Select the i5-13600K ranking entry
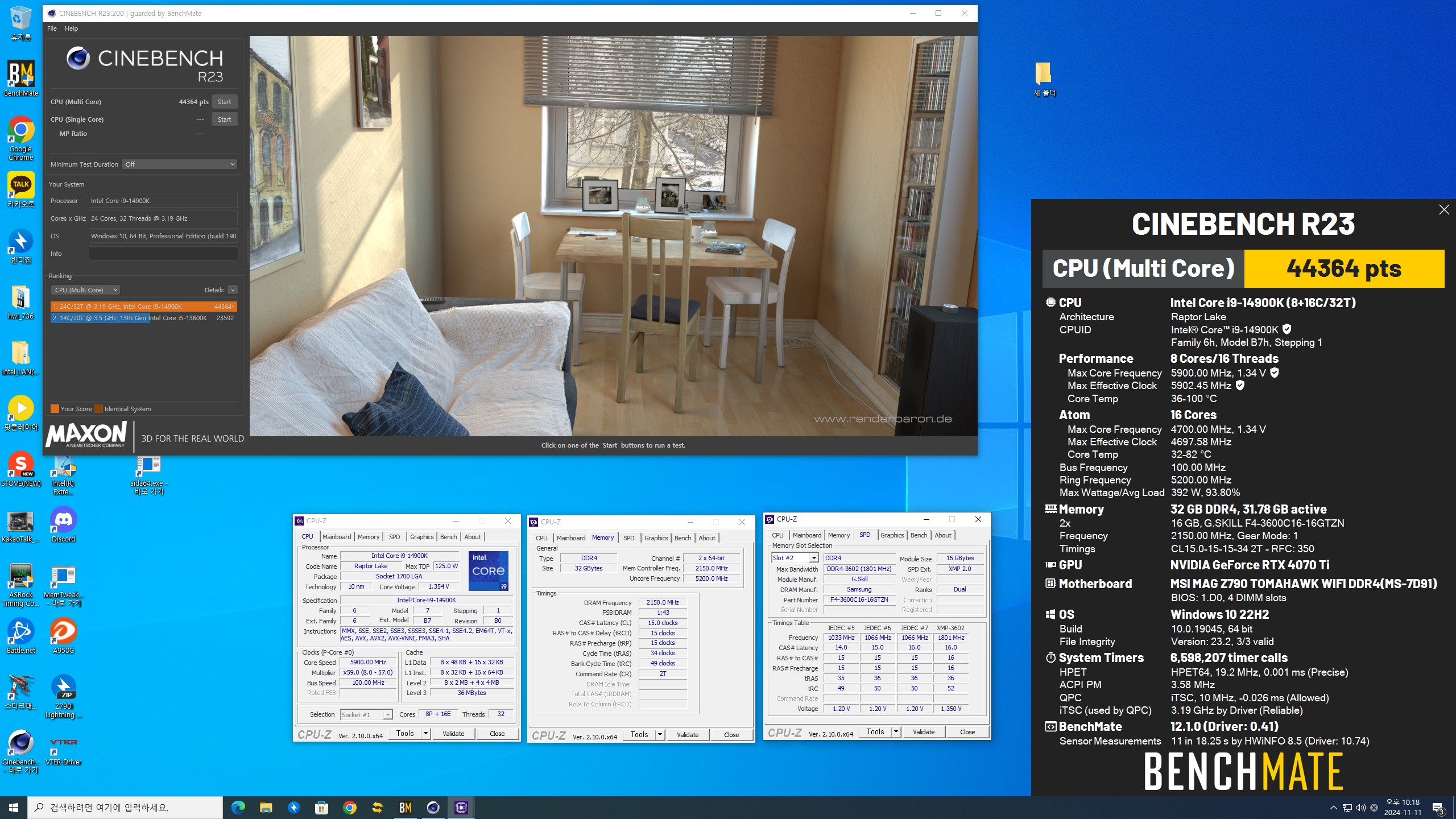 tap(144, 318)
